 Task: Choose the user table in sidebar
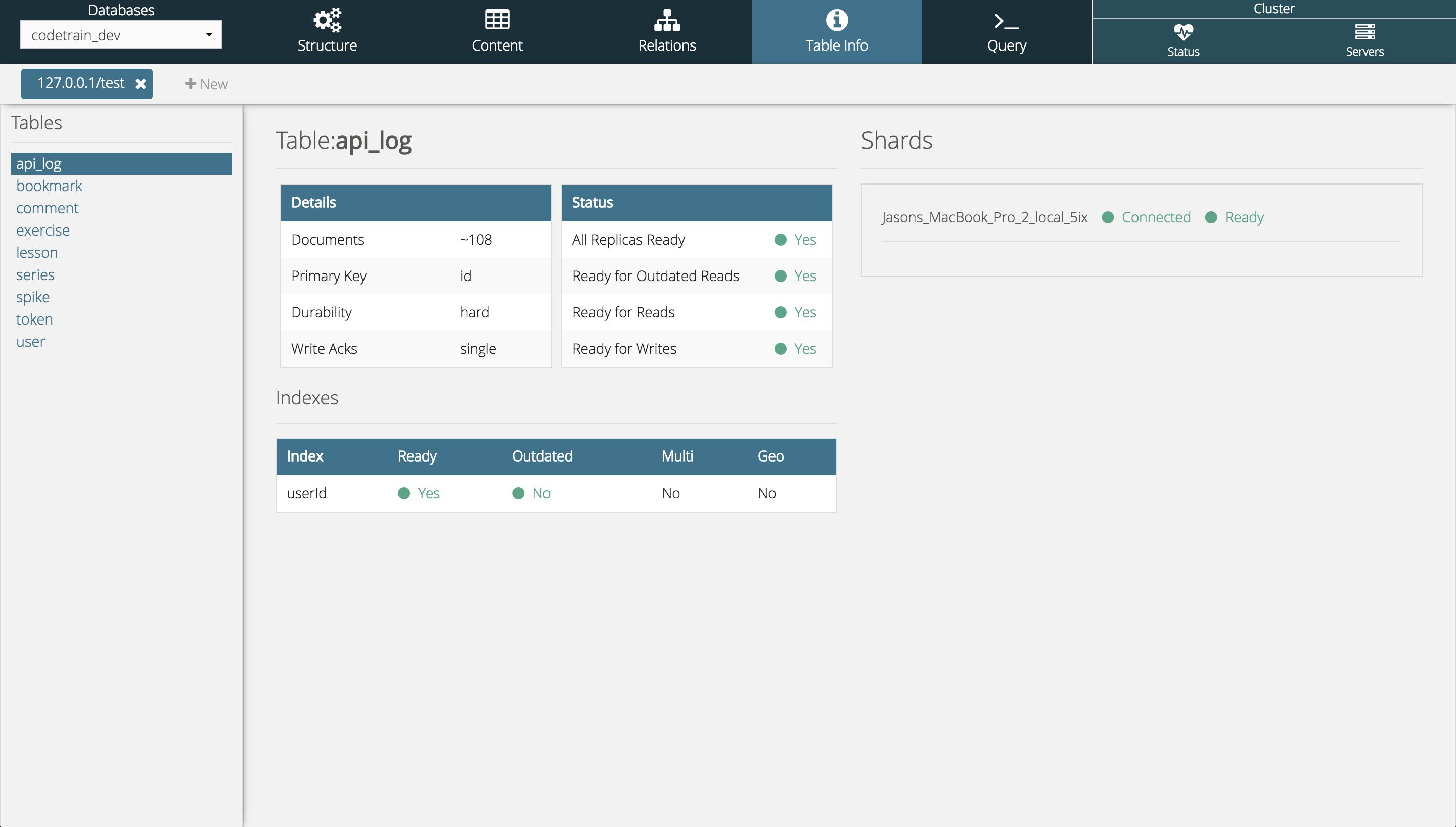pos(31,341)
